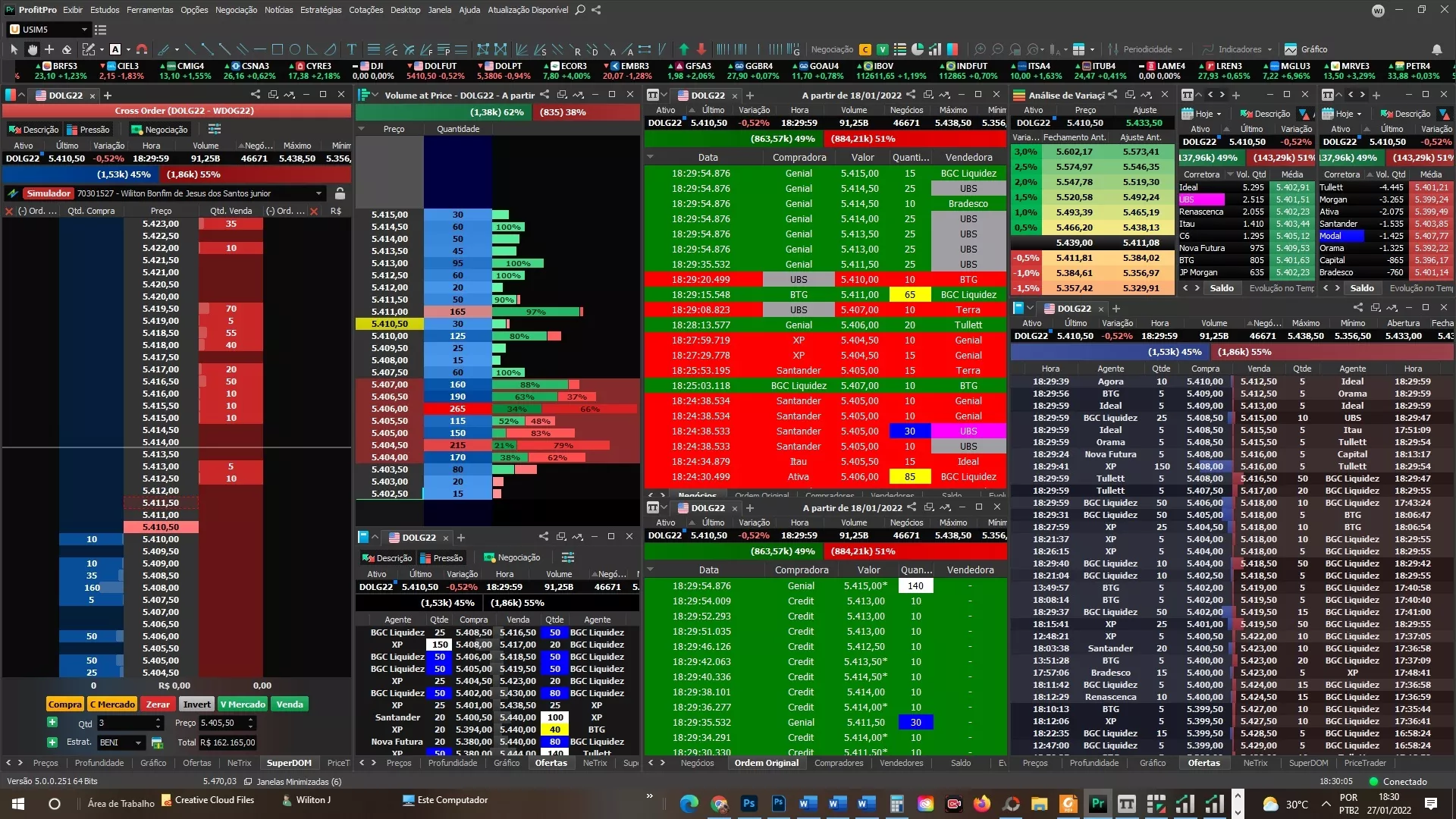The height and width of the screenshot is (819, 1456).
Task: Pick the rectangle drawing tool
Action: point(278,49)
